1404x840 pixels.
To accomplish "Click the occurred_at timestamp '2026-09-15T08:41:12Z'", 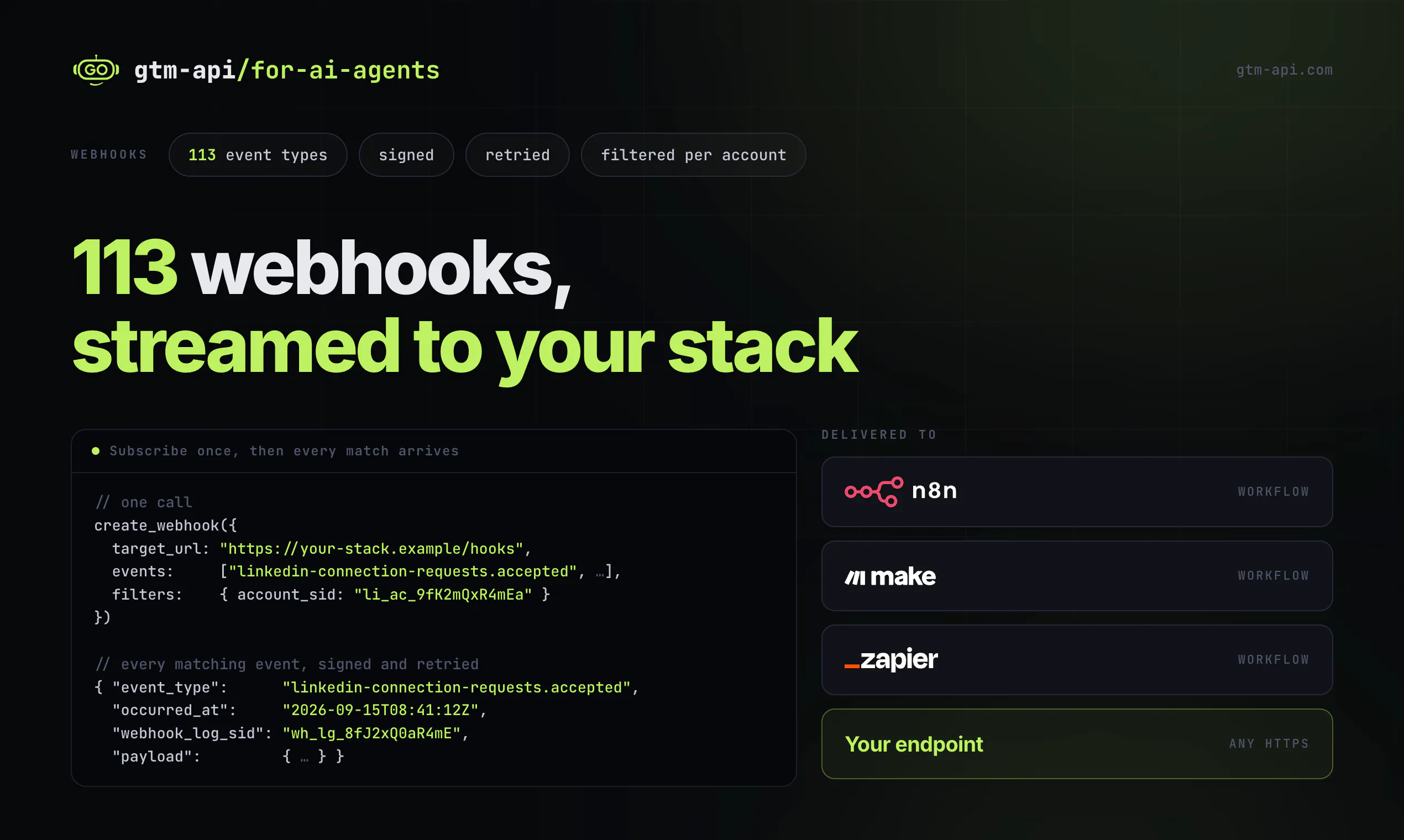I will click(380, 710).
